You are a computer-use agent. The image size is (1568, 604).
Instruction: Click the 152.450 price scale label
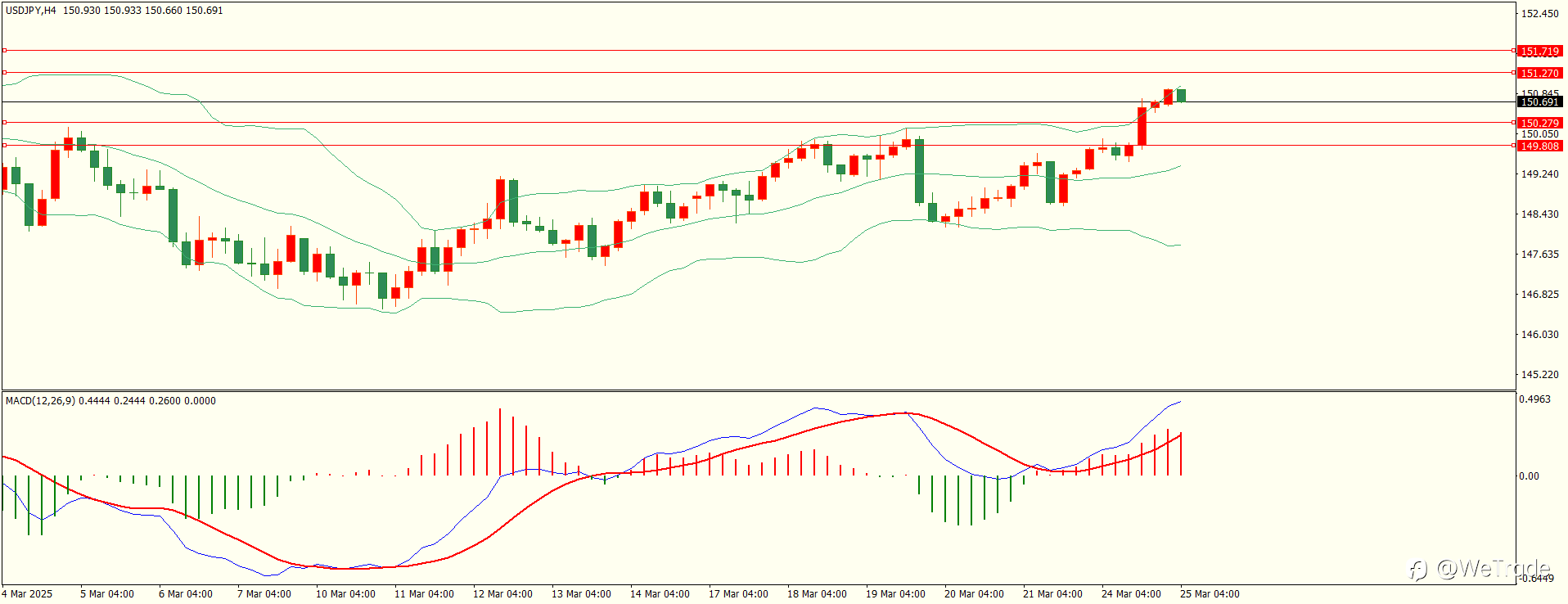pos(1539,14)
